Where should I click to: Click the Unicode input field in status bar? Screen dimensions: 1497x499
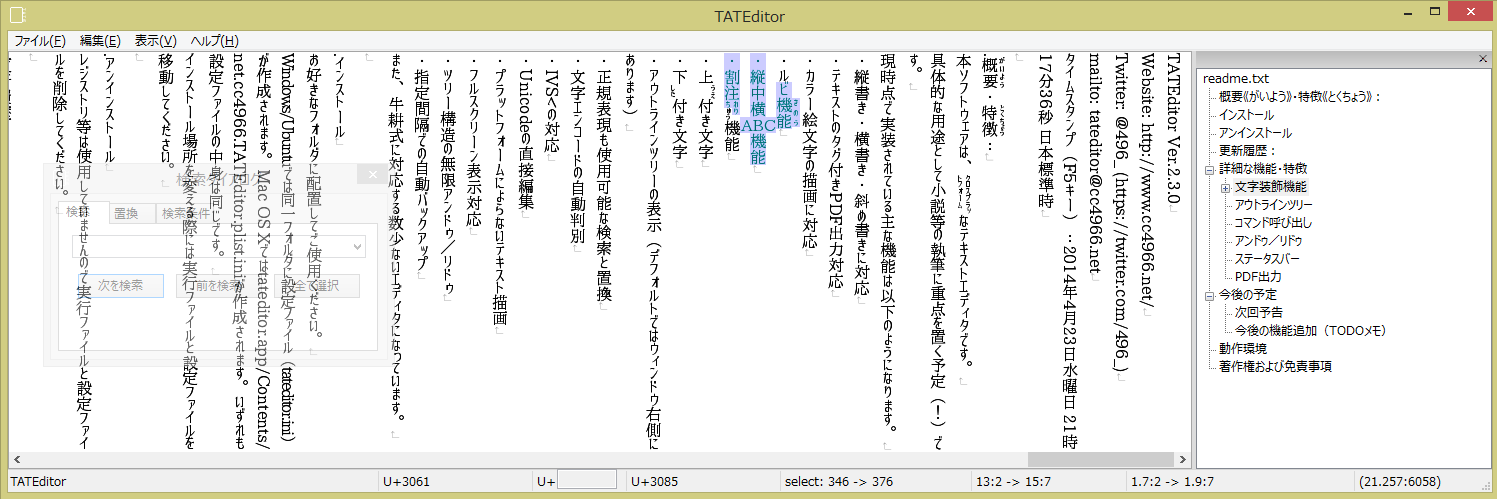pos(587,481)
